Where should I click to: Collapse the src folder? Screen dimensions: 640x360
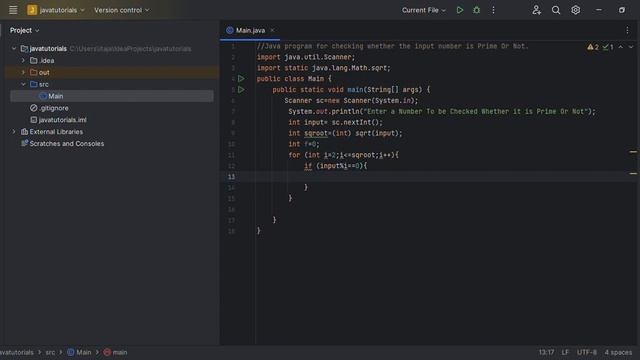(23, 84)
